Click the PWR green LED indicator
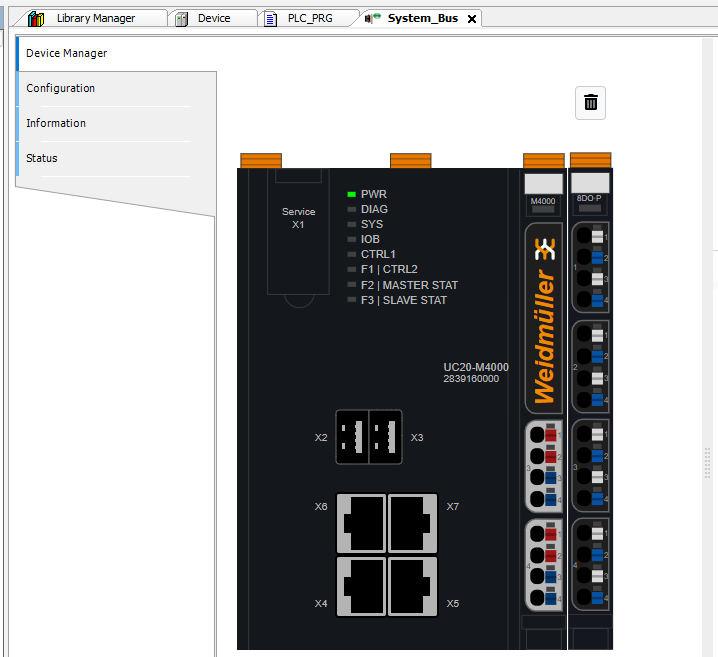The width and height of the screenshot is (718, 657). [x=351, y=194]
